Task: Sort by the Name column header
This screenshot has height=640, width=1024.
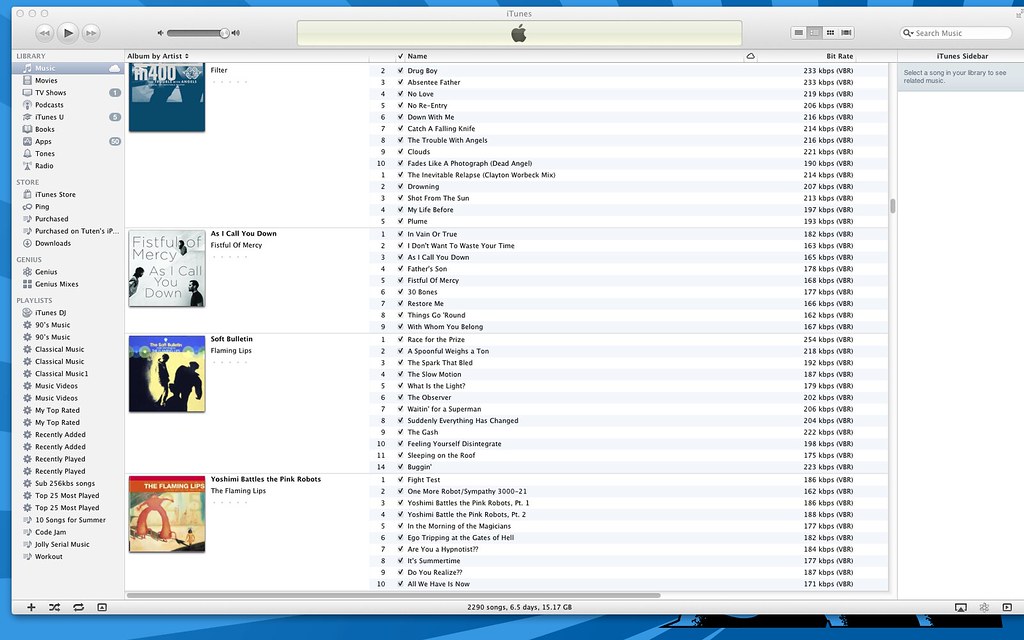Action: coord(417,56)
